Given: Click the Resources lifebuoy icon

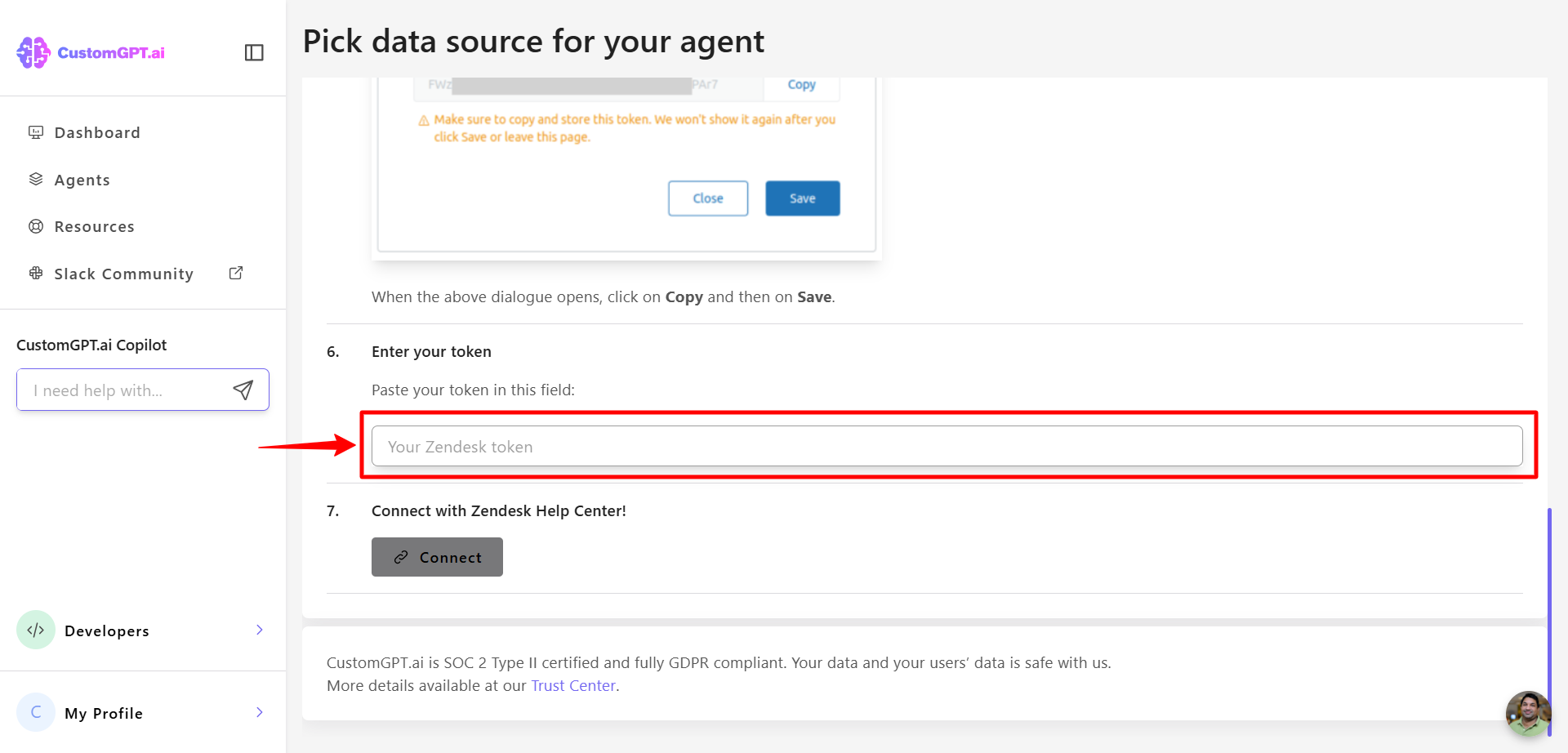Looking at the screenshot, I should 36,226.
